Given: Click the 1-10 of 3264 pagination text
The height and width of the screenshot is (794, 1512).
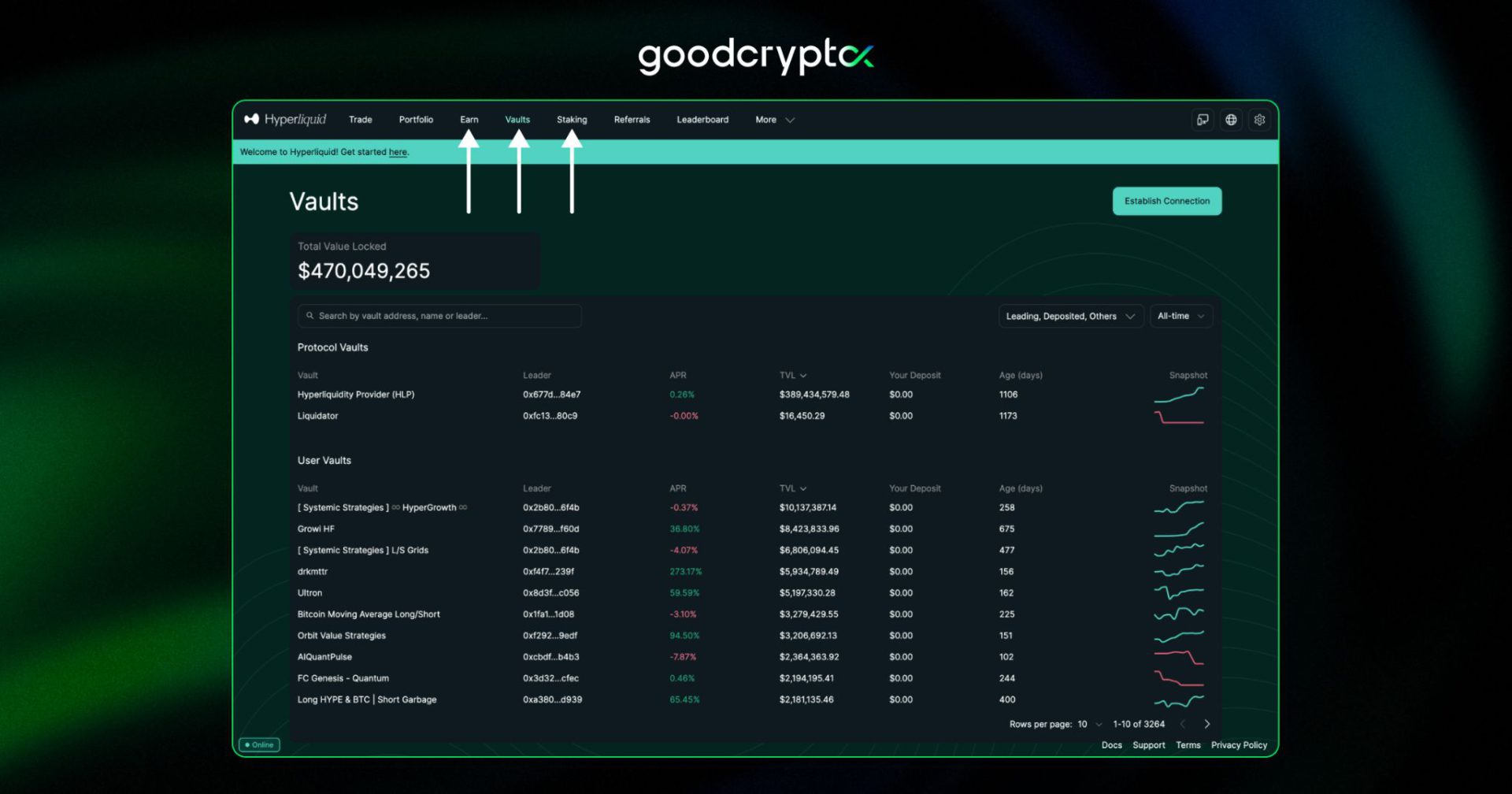Looking at the screenshot, I should (x=1139, y=724).
